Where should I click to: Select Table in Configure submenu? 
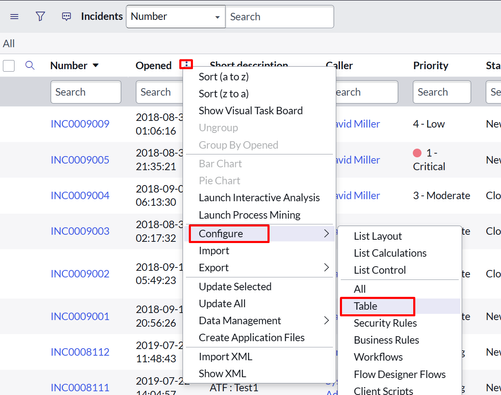[366, 306]
